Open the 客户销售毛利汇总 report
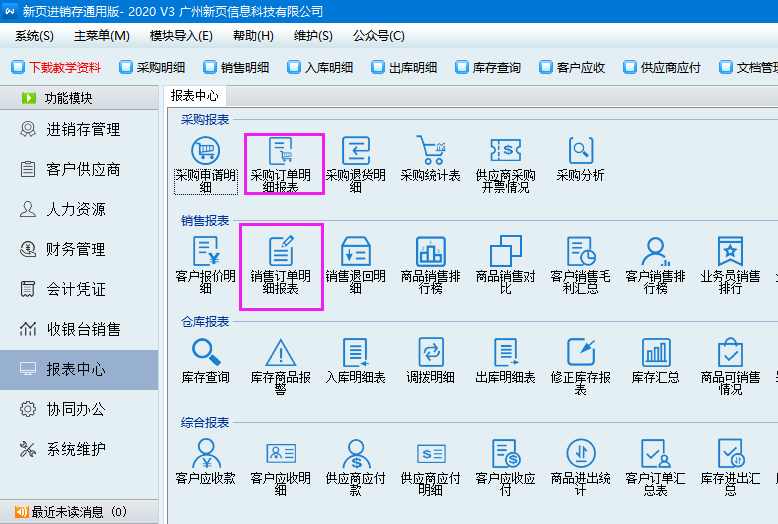Image resolution: width=778 pixels, height=524 pixels. click(581, 265)
